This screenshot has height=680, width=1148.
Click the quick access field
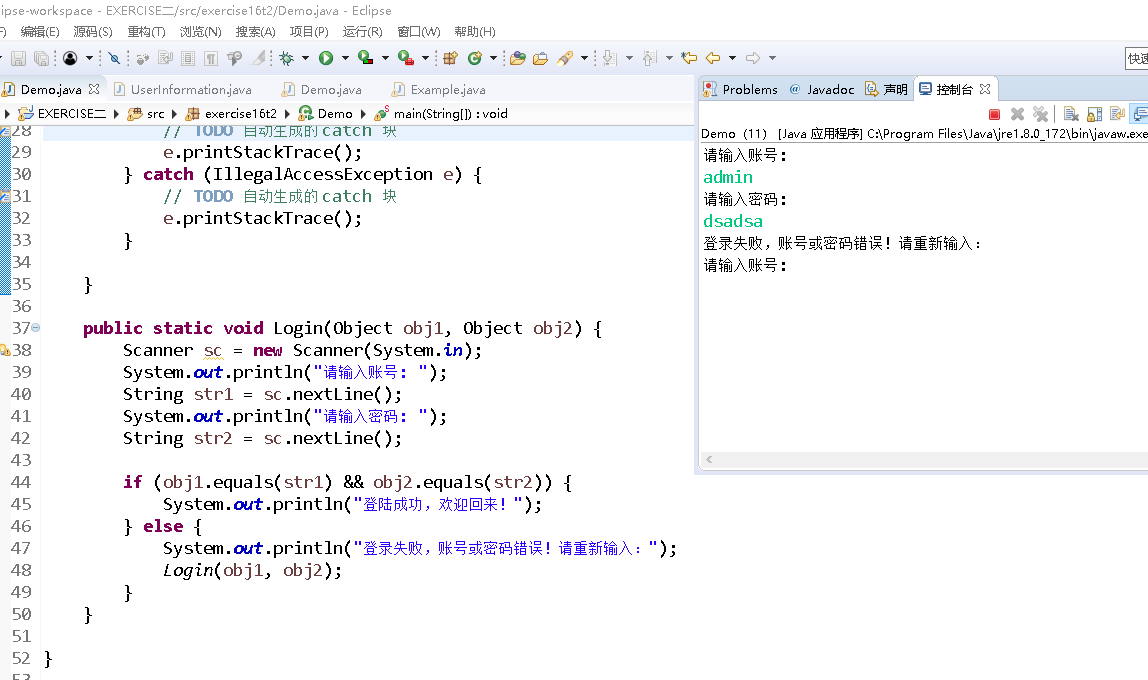[1136, 59]
